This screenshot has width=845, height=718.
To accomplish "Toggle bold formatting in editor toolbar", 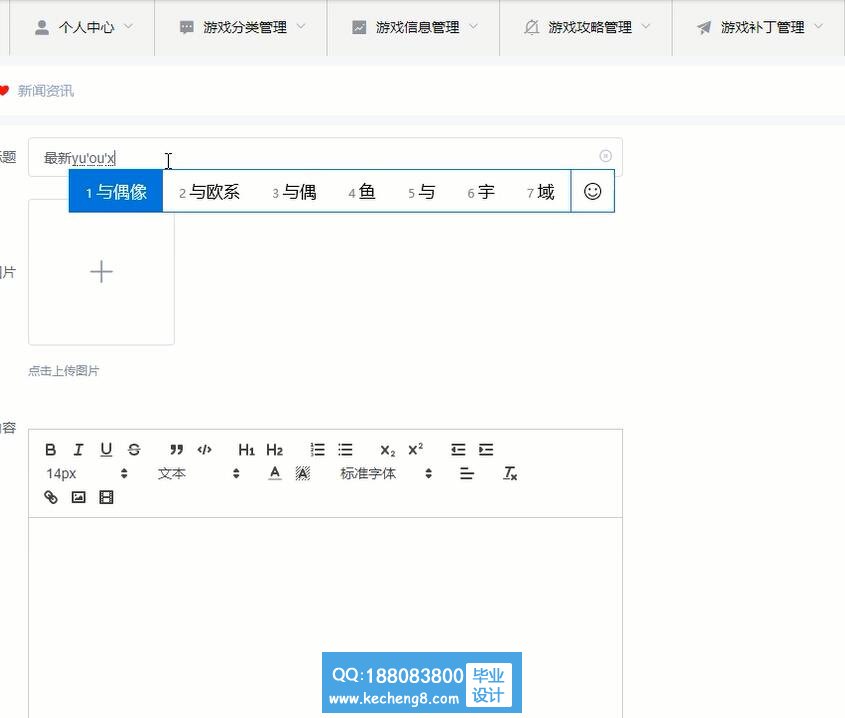I will click(51, 450).
